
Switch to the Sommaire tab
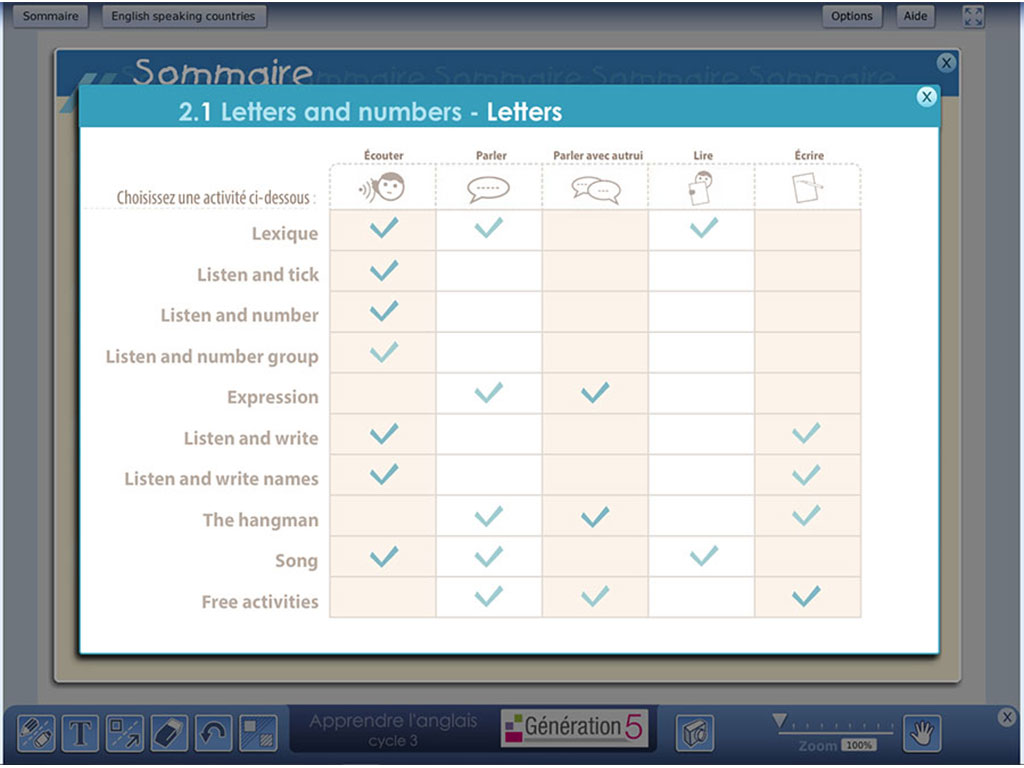50,16
